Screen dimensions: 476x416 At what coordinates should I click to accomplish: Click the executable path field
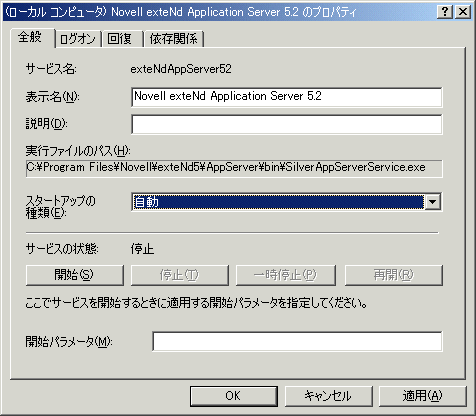[x=234, y=168]
